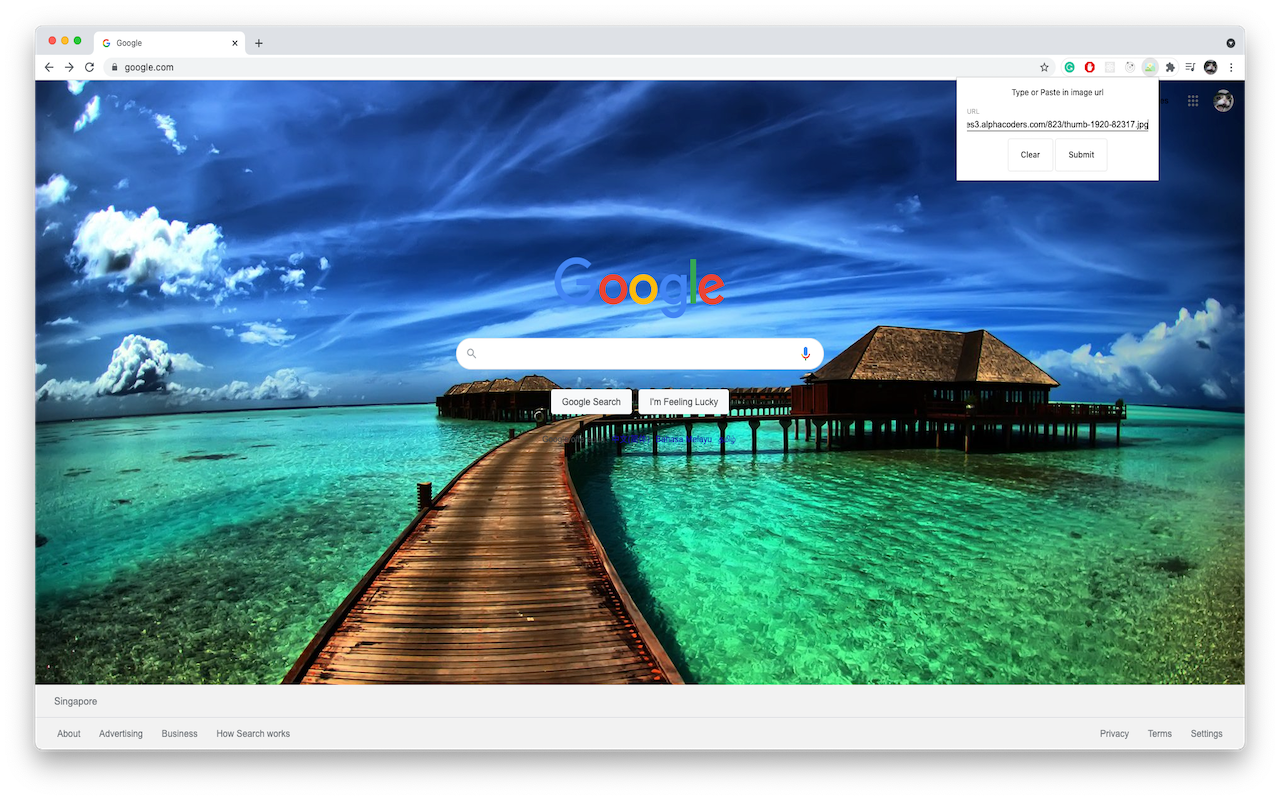The height and width of the screenshot is (800, 1280).
Task: Switch language to Bahasa Melayu
Action: pos(683,439)
